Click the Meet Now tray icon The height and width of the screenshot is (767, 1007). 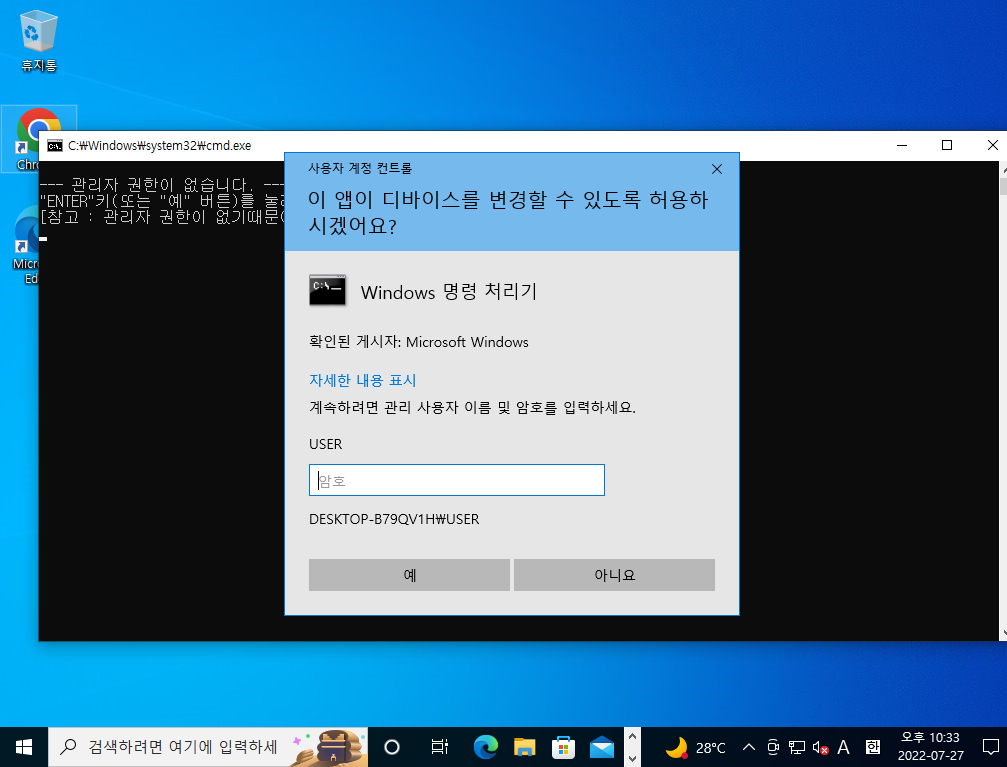[773, 747]
